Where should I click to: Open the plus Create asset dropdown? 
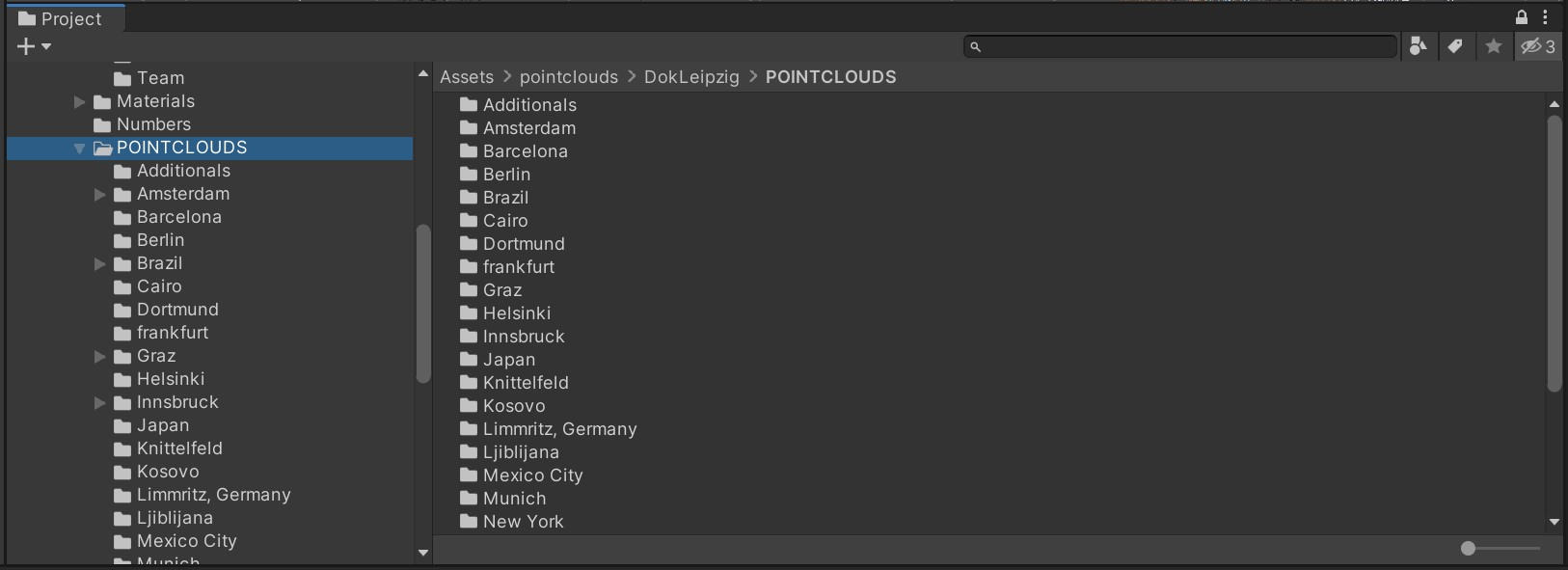34,46
